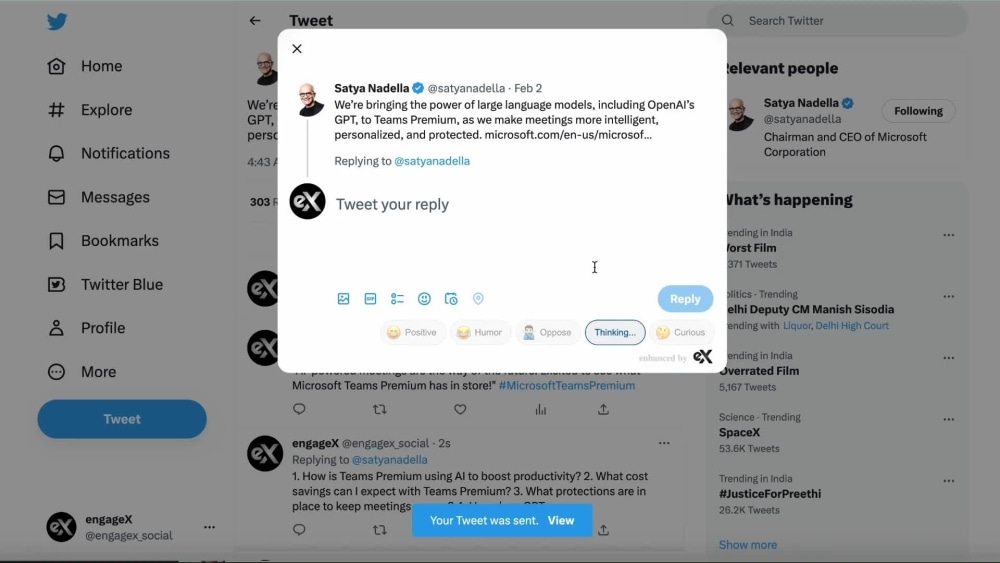
Task: Open the emoji picker
Action: click(x=424, y=298)
